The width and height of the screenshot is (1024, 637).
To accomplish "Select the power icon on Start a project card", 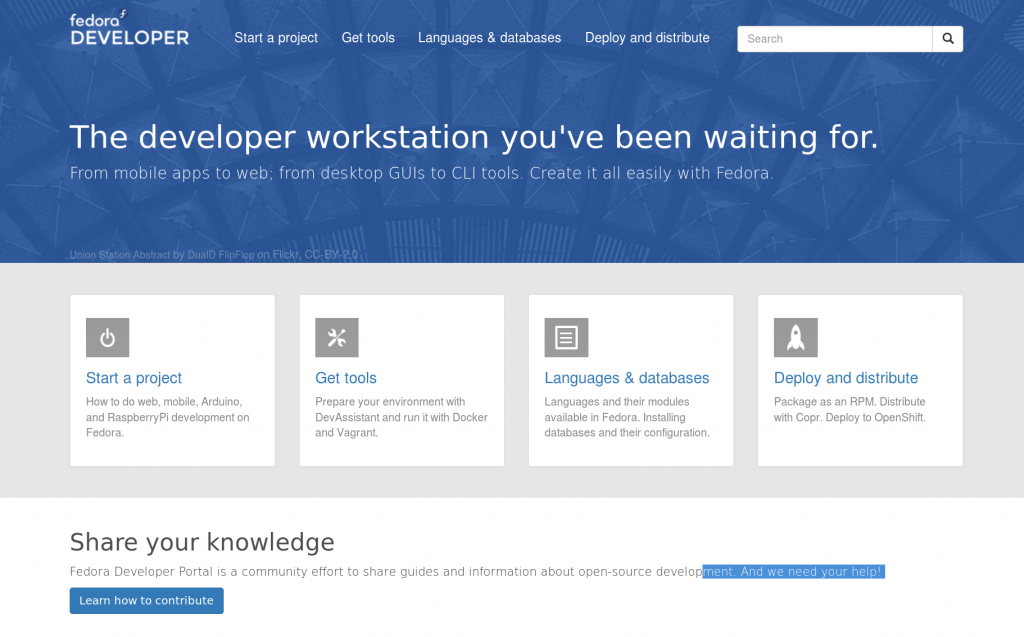I will (x=107, y=337).
